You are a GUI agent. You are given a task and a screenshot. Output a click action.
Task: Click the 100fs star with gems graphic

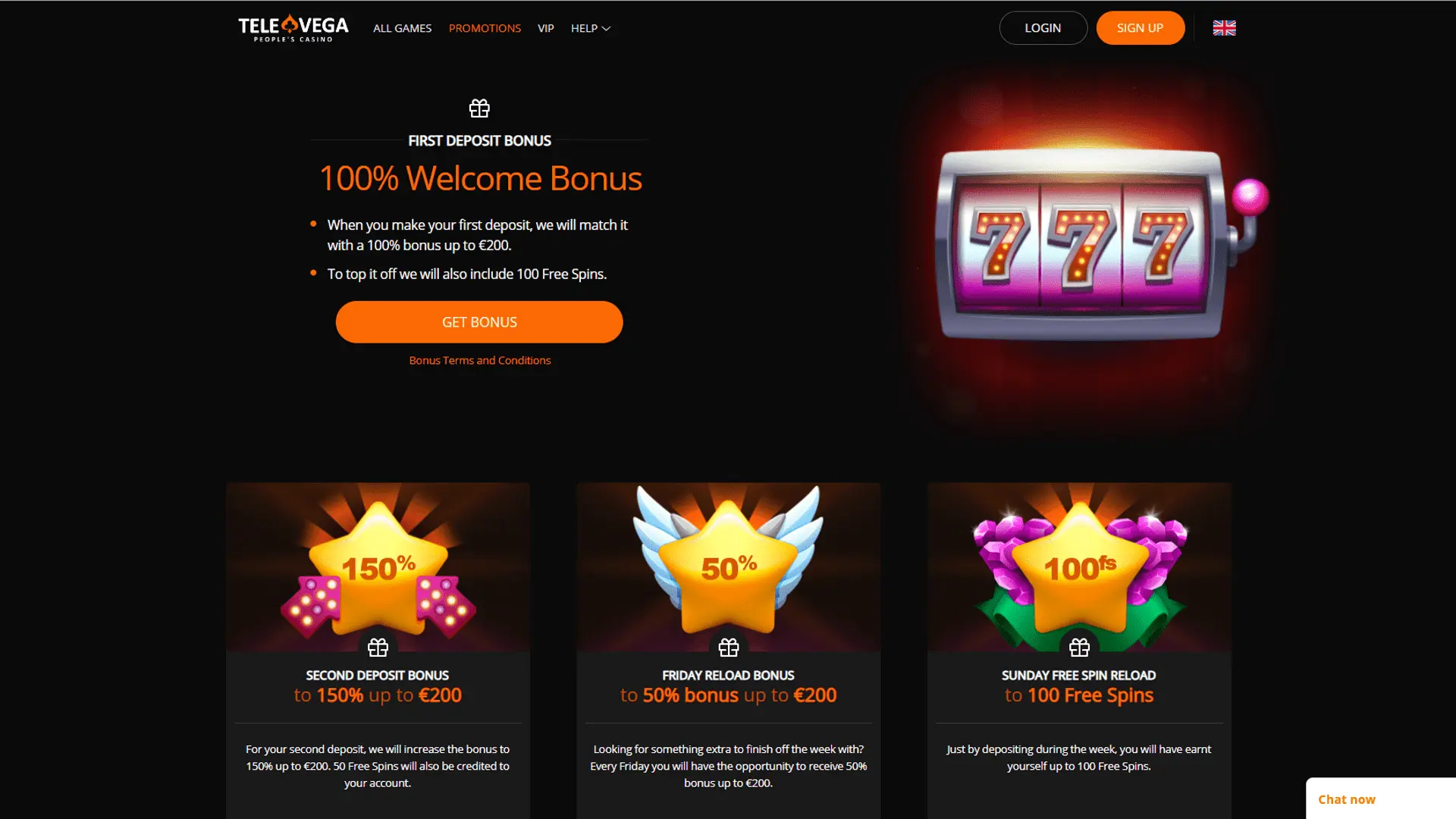(1080, 570)
